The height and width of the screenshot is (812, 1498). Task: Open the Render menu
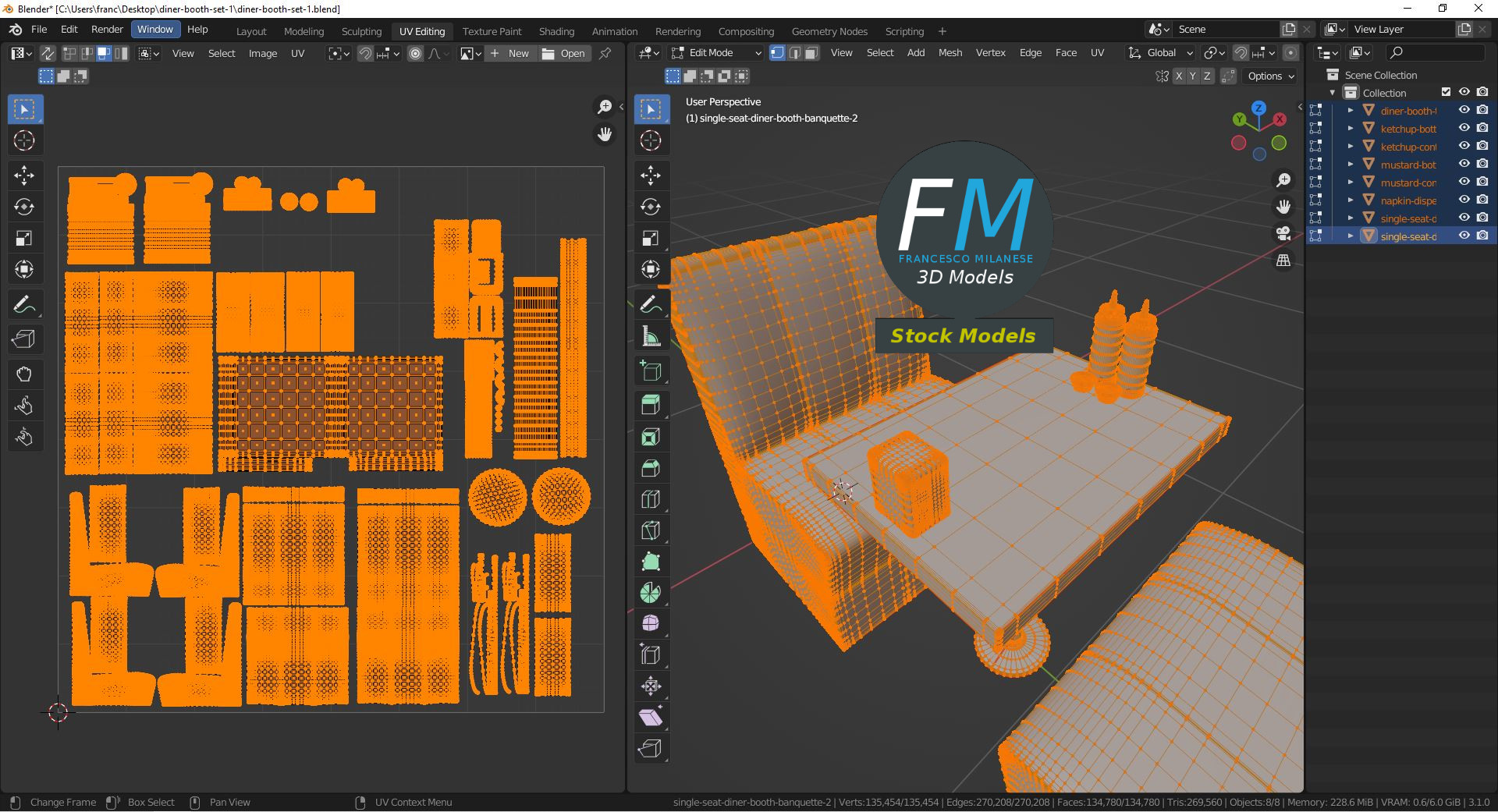(107, 29)
